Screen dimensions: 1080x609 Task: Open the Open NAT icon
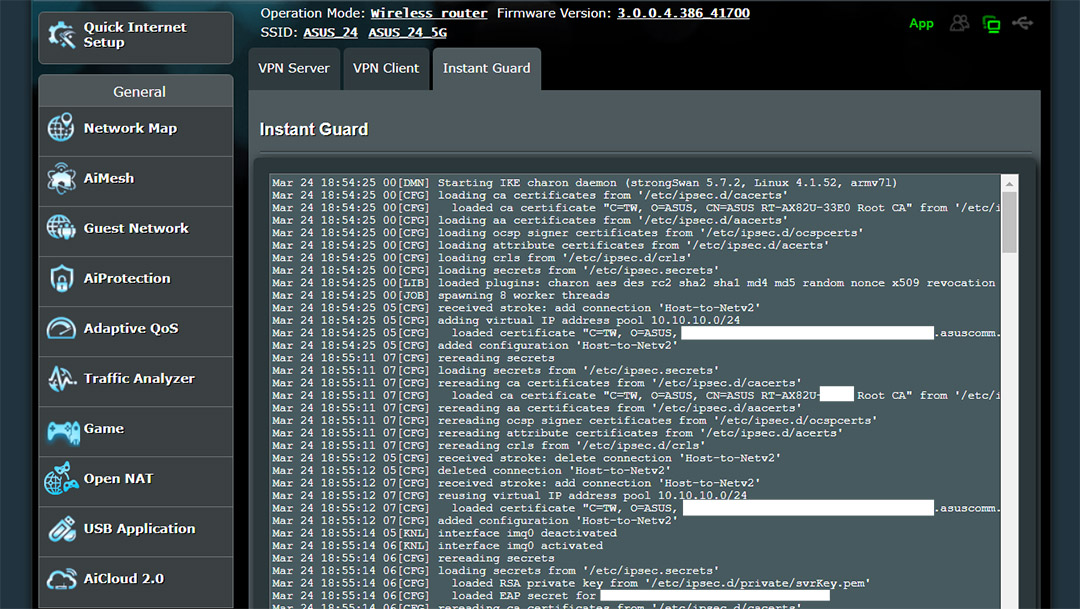tap(61, 479)
